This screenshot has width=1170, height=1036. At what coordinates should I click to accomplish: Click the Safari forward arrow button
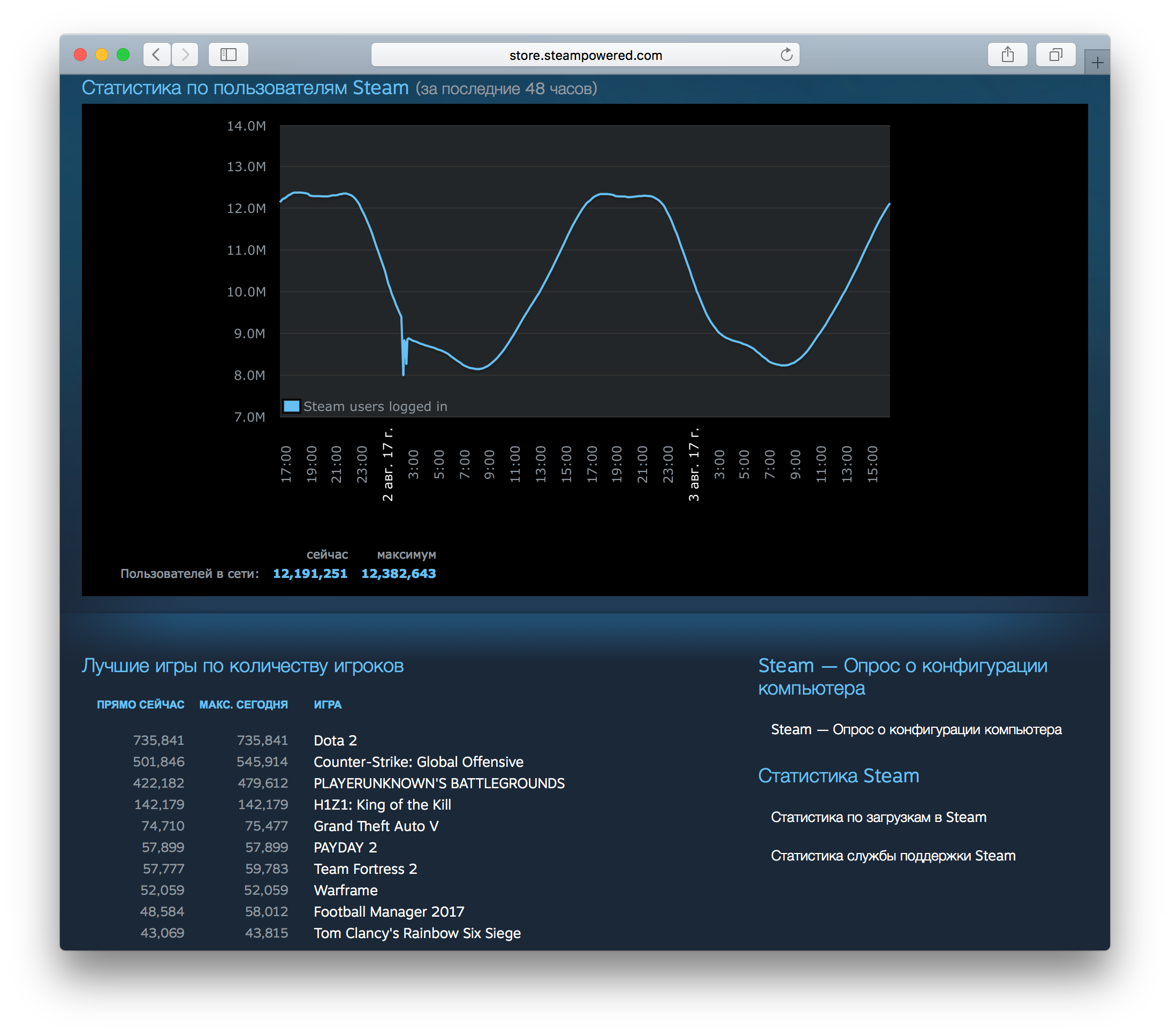tap(185, 55)
